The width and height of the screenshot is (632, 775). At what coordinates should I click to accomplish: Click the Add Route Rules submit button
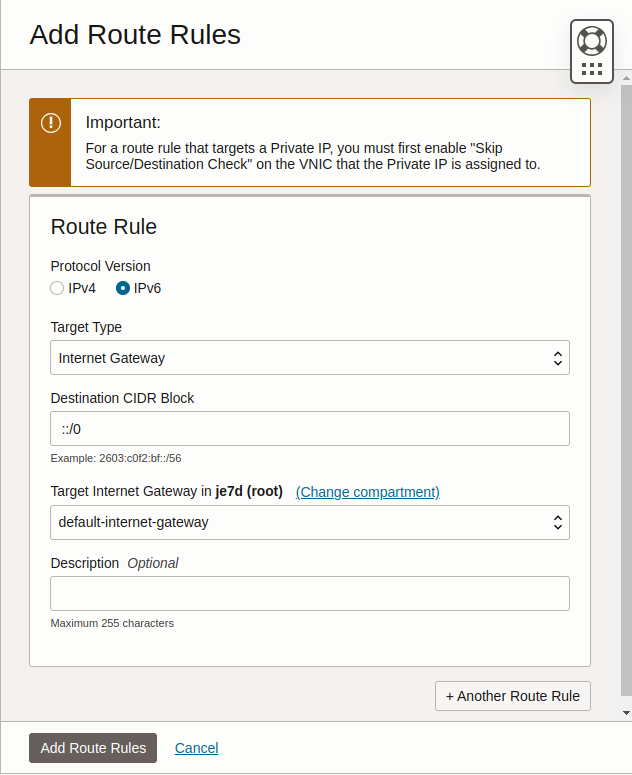click(x=93, y=748)
